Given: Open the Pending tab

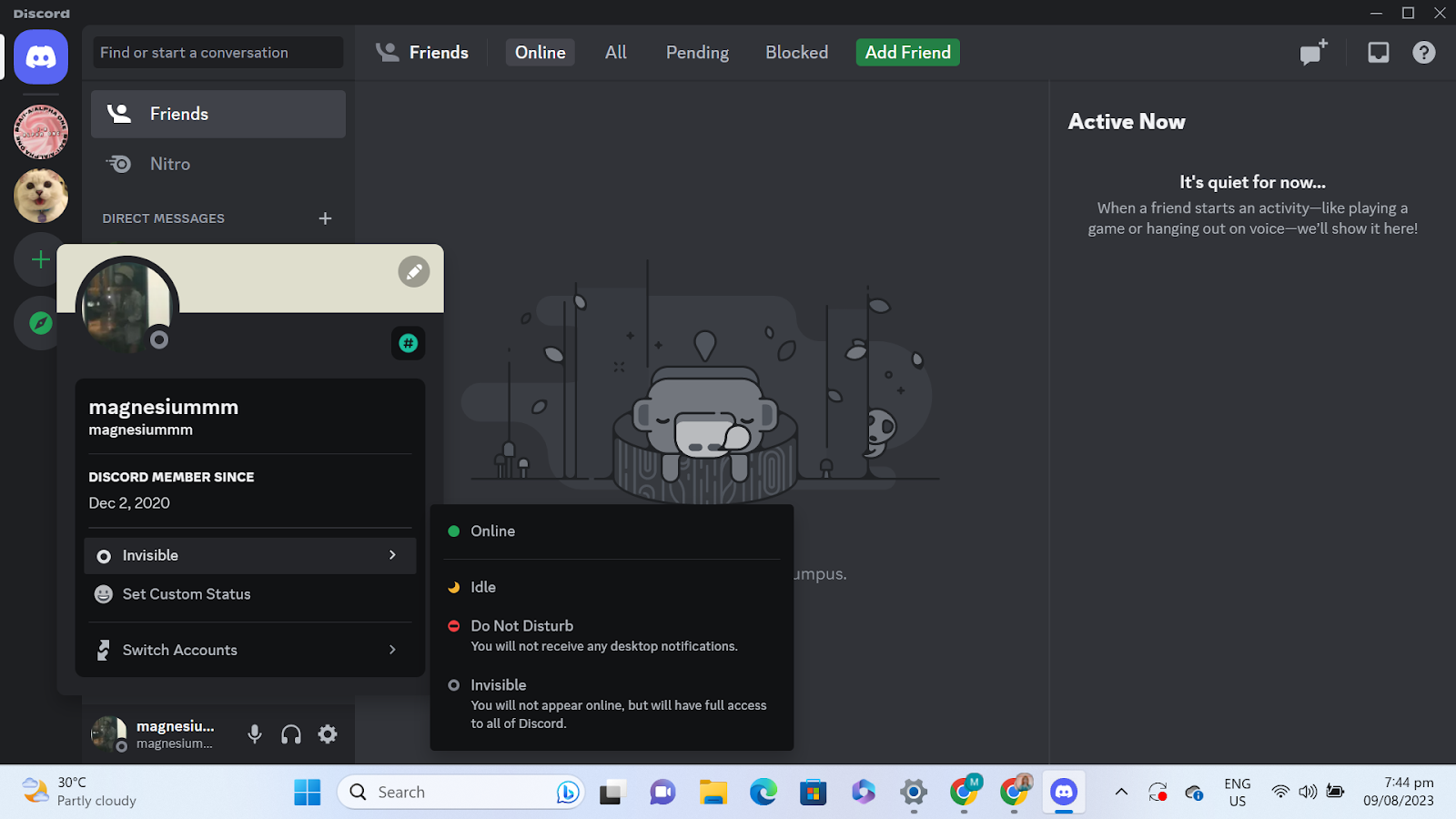Looking at the screenshot, I should click(x=697, y=53).
